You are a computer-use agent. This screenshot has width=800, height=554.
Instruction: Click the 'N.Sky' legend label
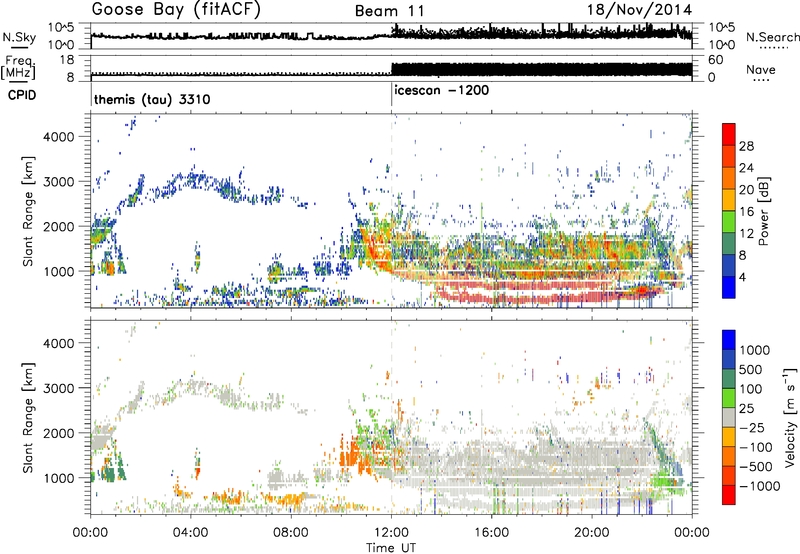pyautogui.click(x=19, y=37)
